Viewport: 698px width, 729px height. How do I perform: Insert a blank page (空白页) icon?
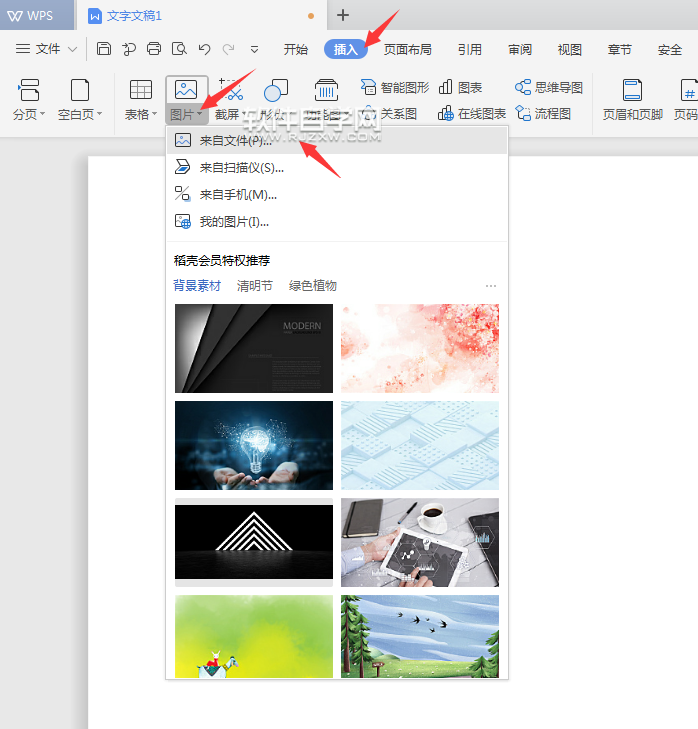point(80,90)
